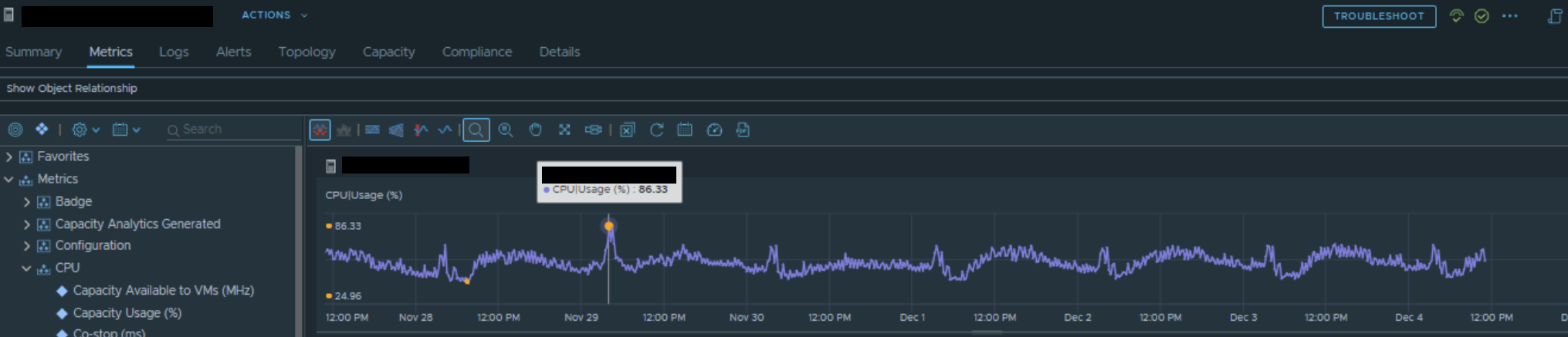Switch to the Summary tab
This screenshot has height=337, width=1568.
(x=33, y=52)
